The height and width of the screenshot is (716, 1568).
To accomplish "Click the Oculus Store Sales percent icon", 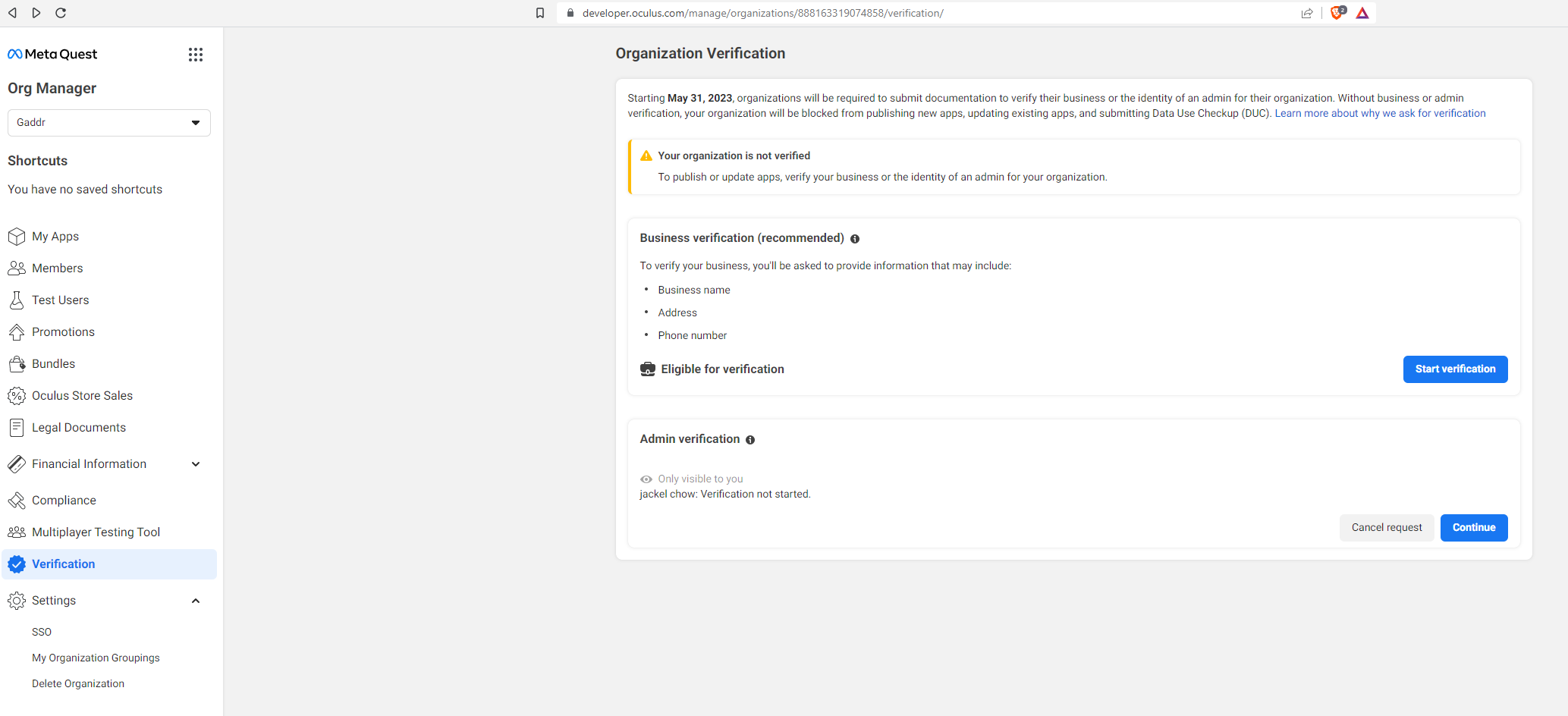I will pos(17,396).
